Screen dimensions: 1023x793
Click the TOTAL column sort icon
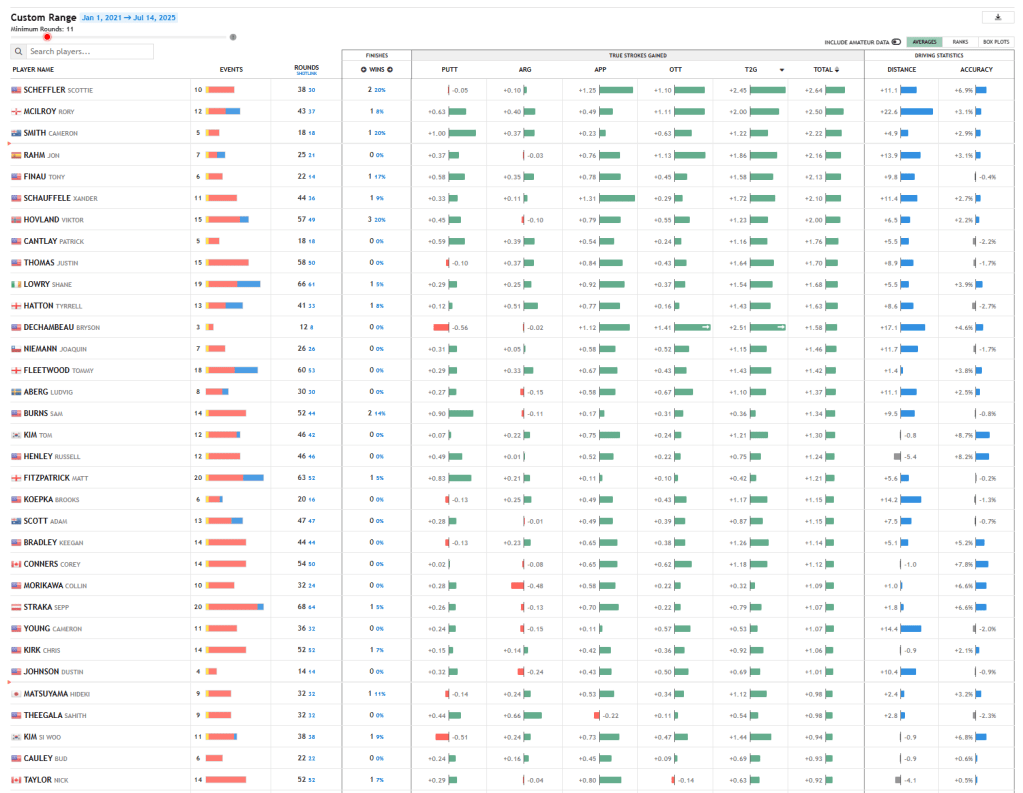click(836, 70)
